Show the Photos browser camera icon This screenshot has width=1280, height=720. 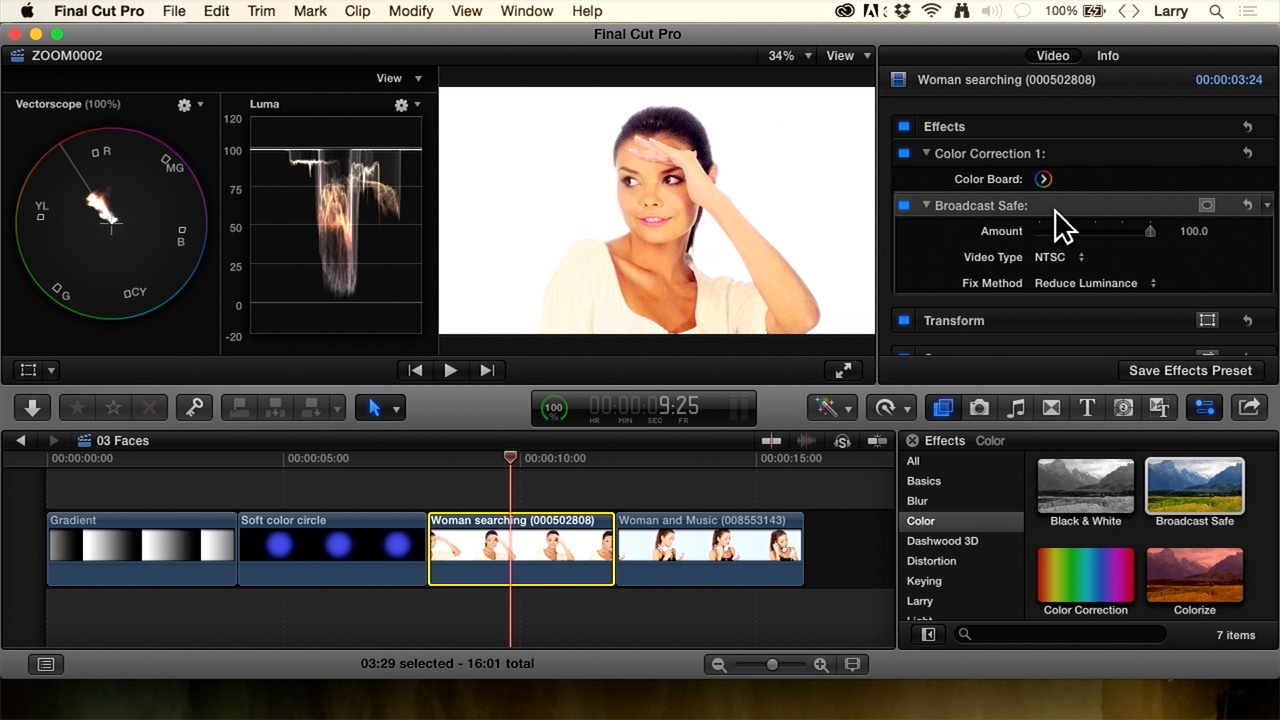[979, 408]
